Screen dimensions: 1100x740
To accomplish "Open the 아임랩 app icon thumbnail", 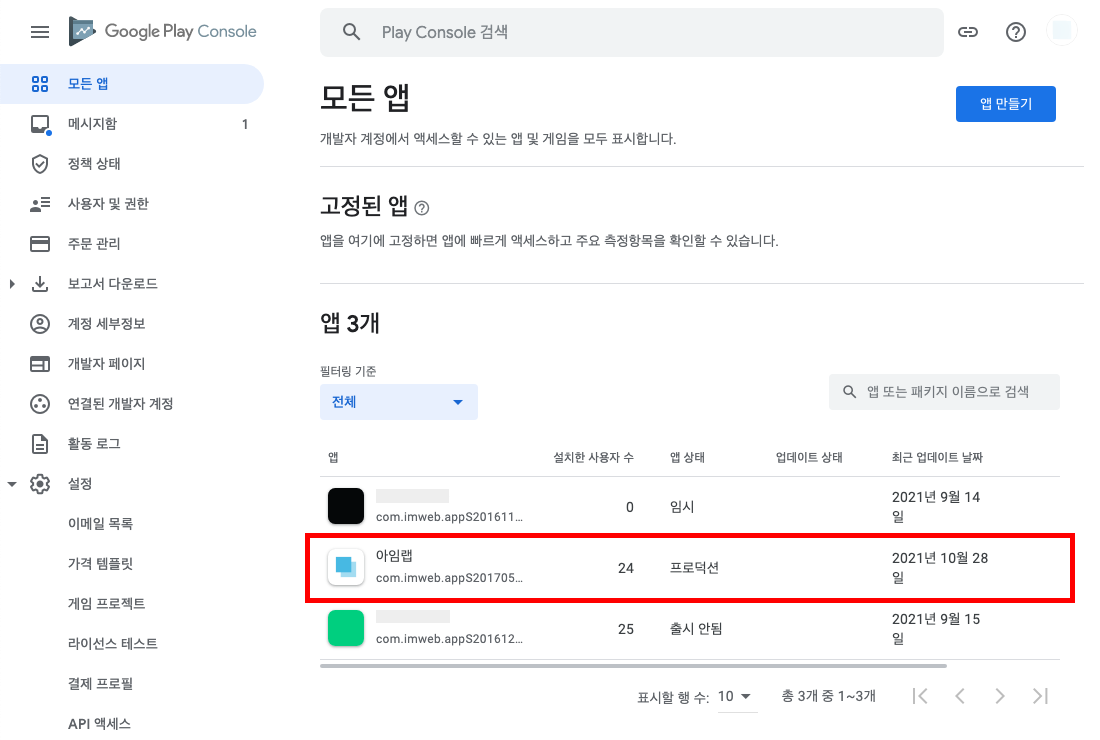I will tap(346, 568).
